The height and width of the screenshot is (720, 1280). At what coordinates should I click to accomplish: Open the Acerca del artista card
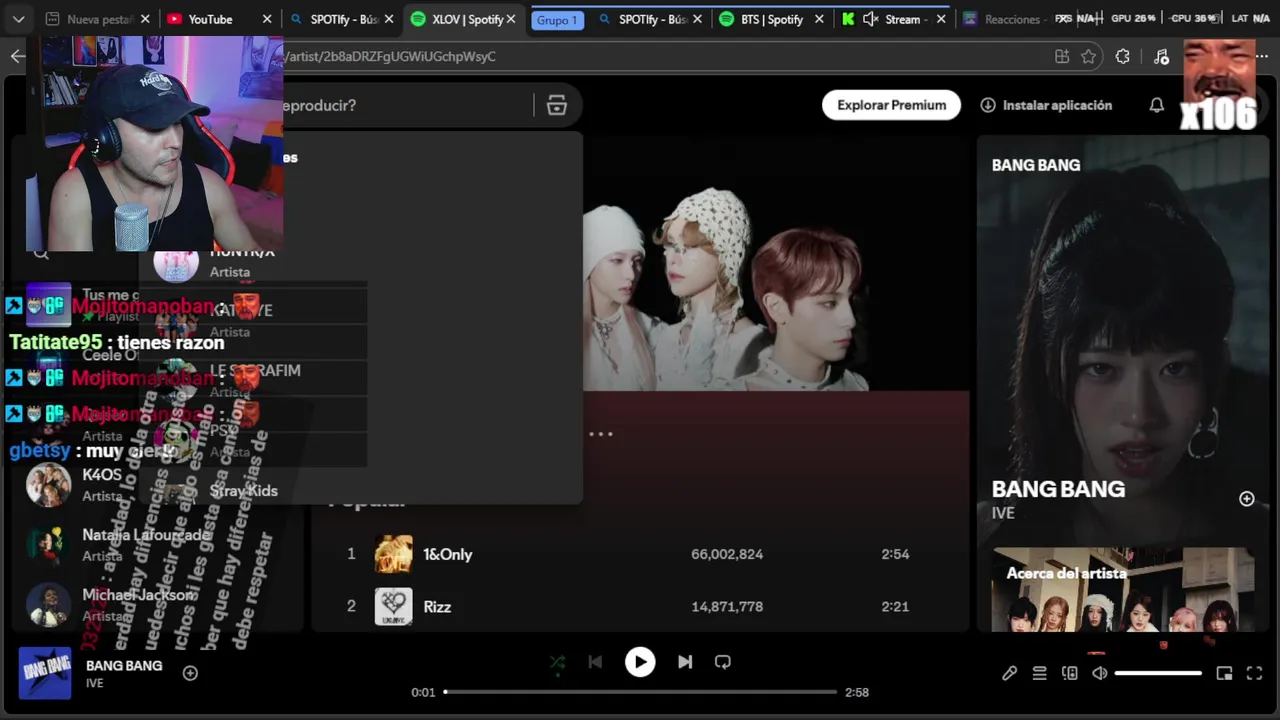point(1123,590)
